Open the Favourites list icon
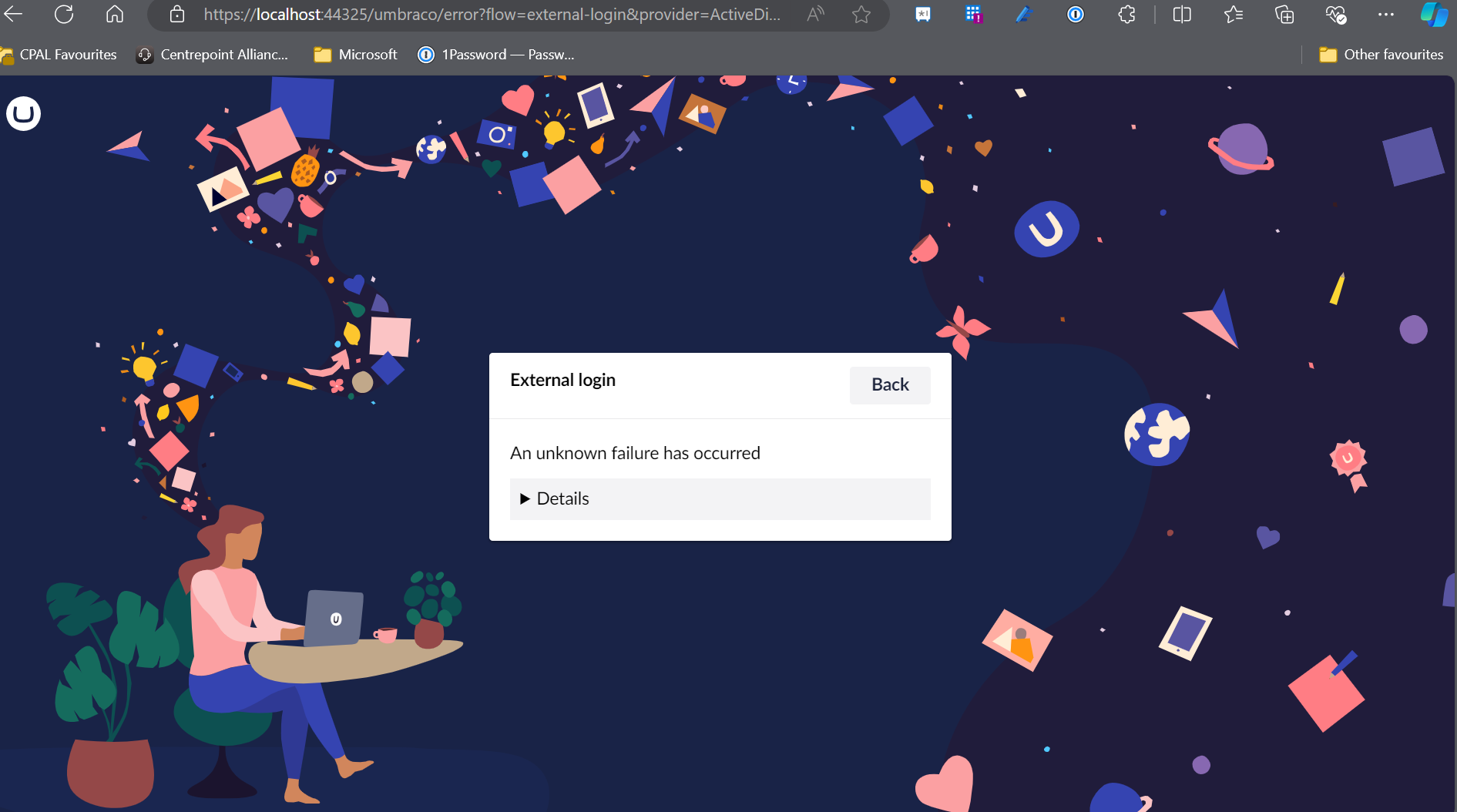Screen dimensions: 1457x812 coord(1234,14)
